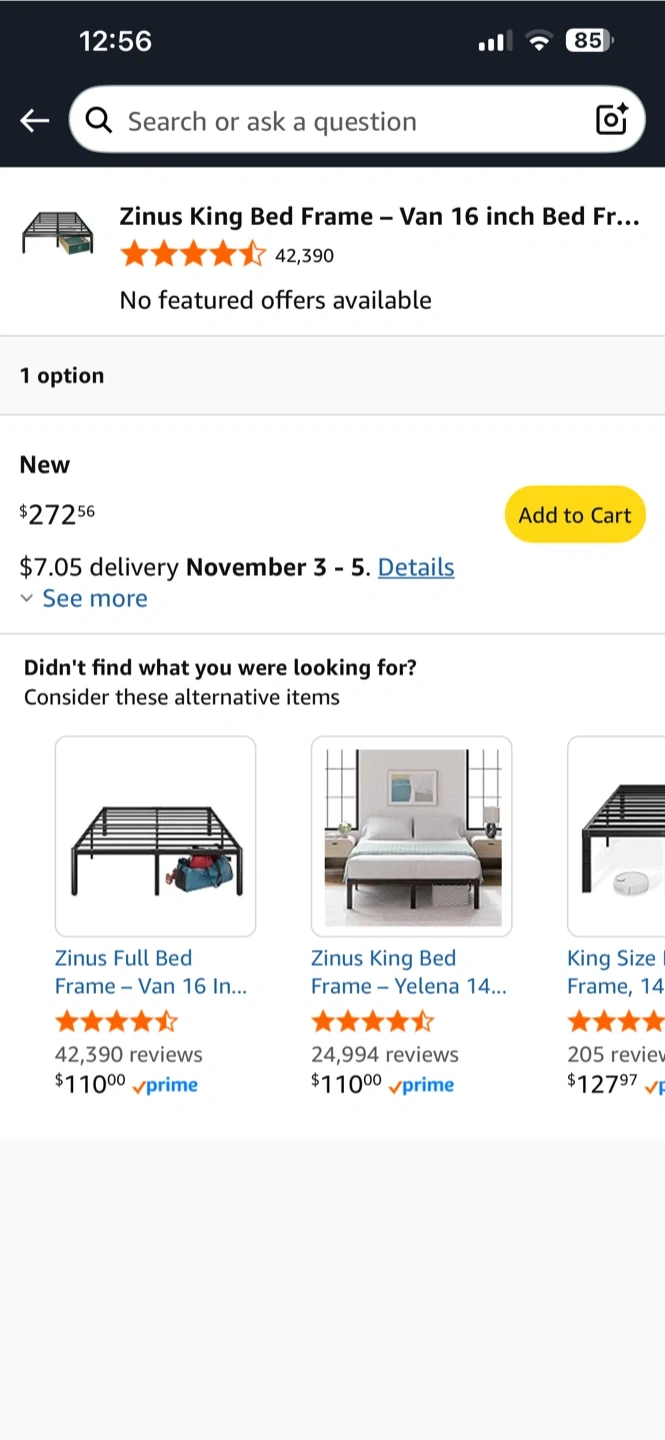665x1440 pixels.
Task: Open the Zinus Full Bed Frame Van title link
Action: (x=150, y=972)
